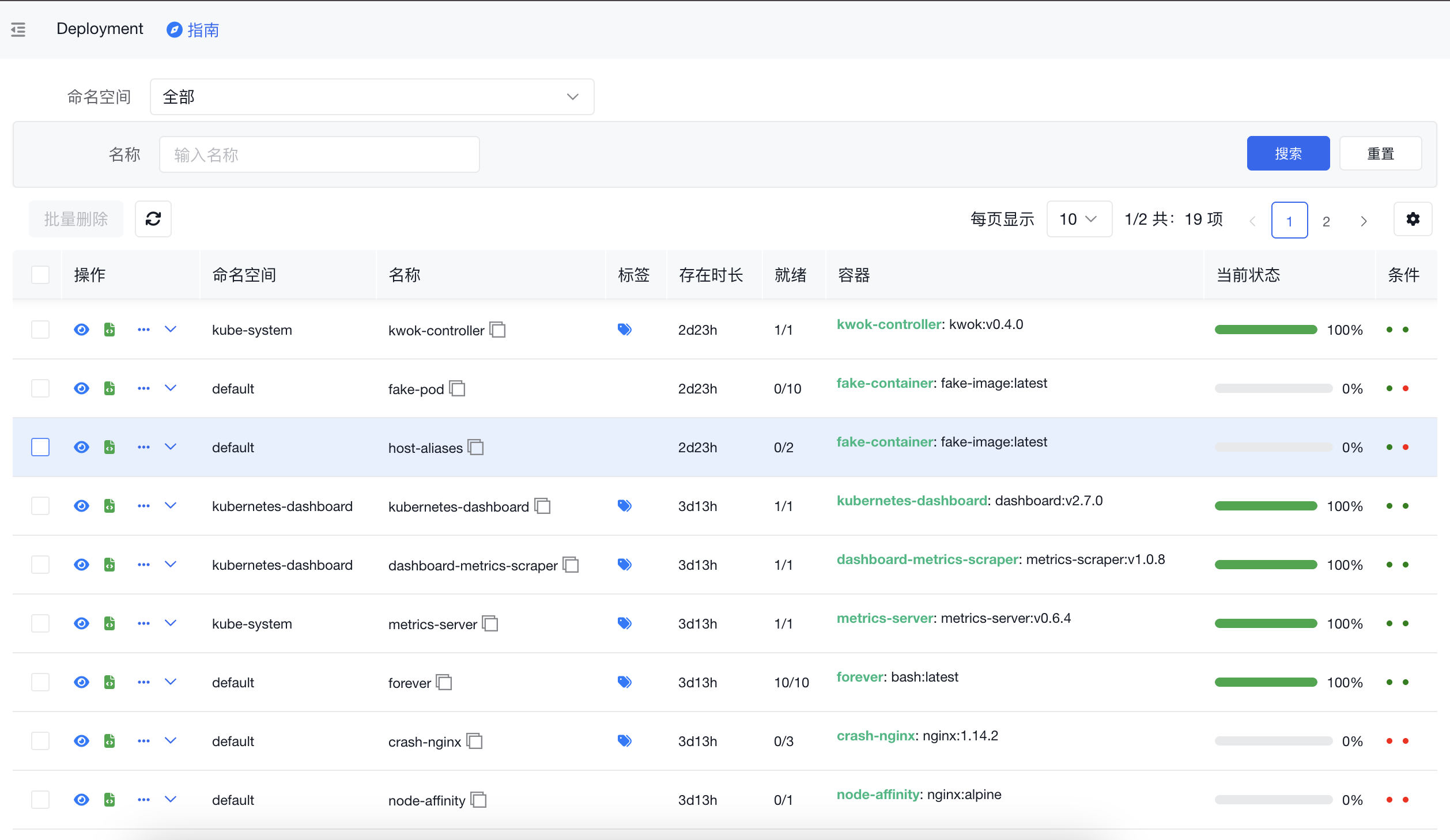The image size is (1450, 840).
Task: Open more actions for crash-nginx
Action: [x=144, y=741]
